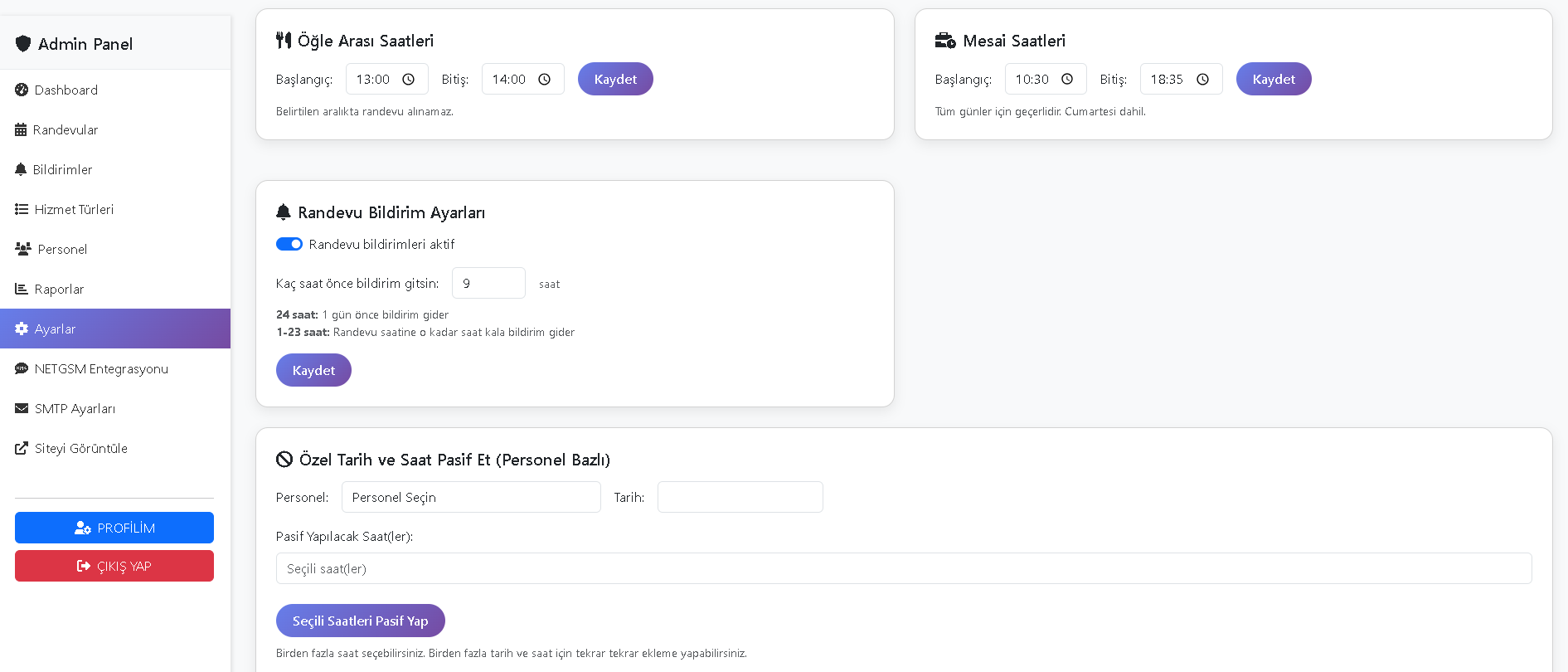Click the Dashboard gauge icon in sidebar
The image size is (1568, 672).
pyautogui.click(x=22, y=90)
